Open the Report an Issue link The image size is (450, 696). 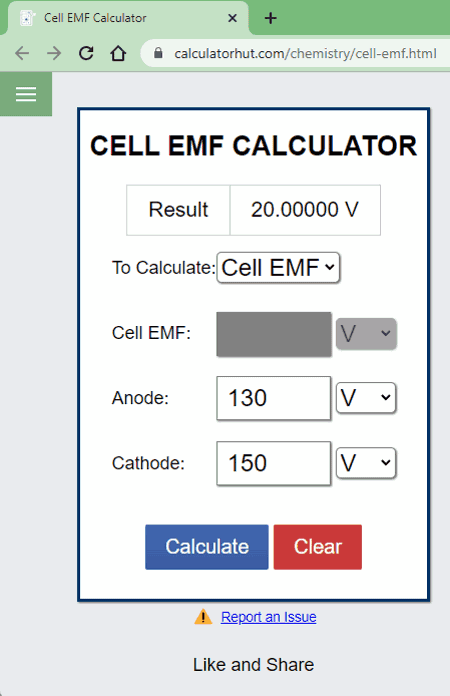coord(268,617)
